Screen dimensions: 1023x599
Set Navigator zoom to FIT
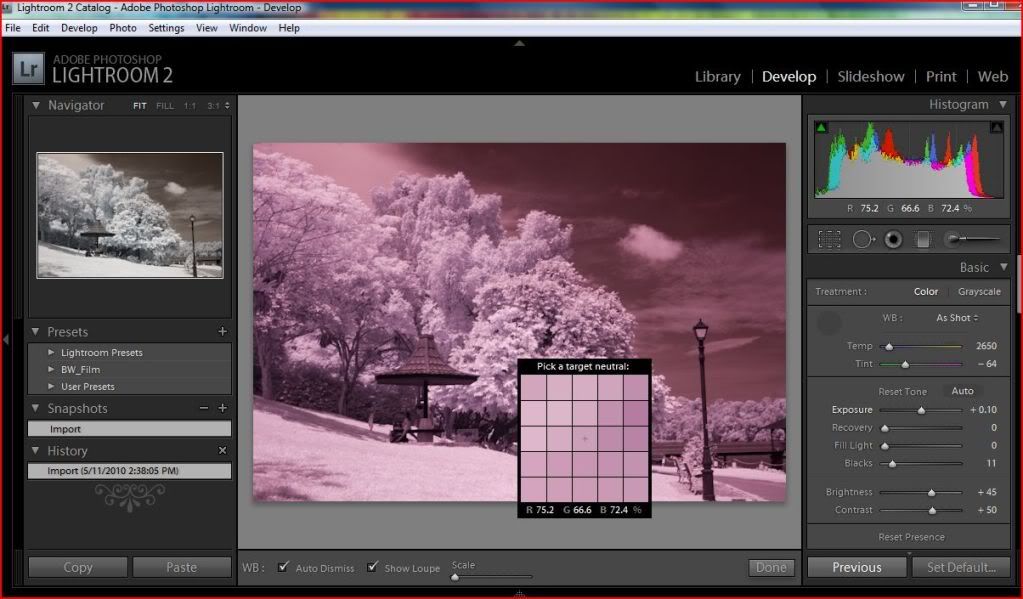pyautogui.click(x=140, y=106)
